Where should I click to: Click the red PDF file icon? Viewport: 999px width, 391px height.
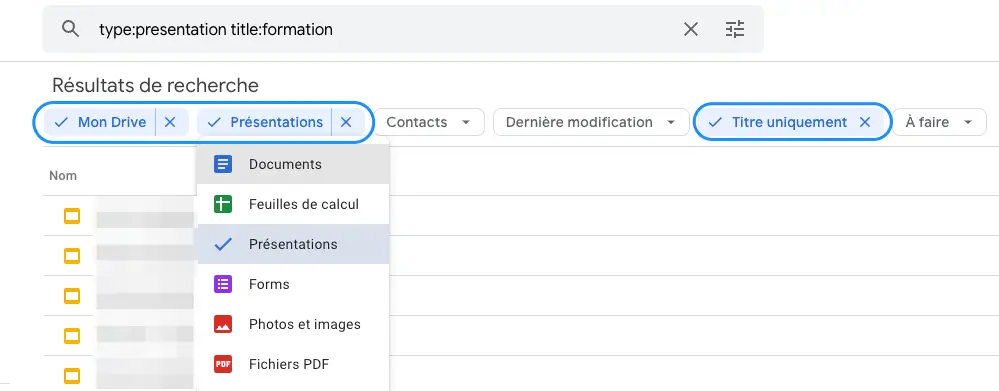coord(222,365)
